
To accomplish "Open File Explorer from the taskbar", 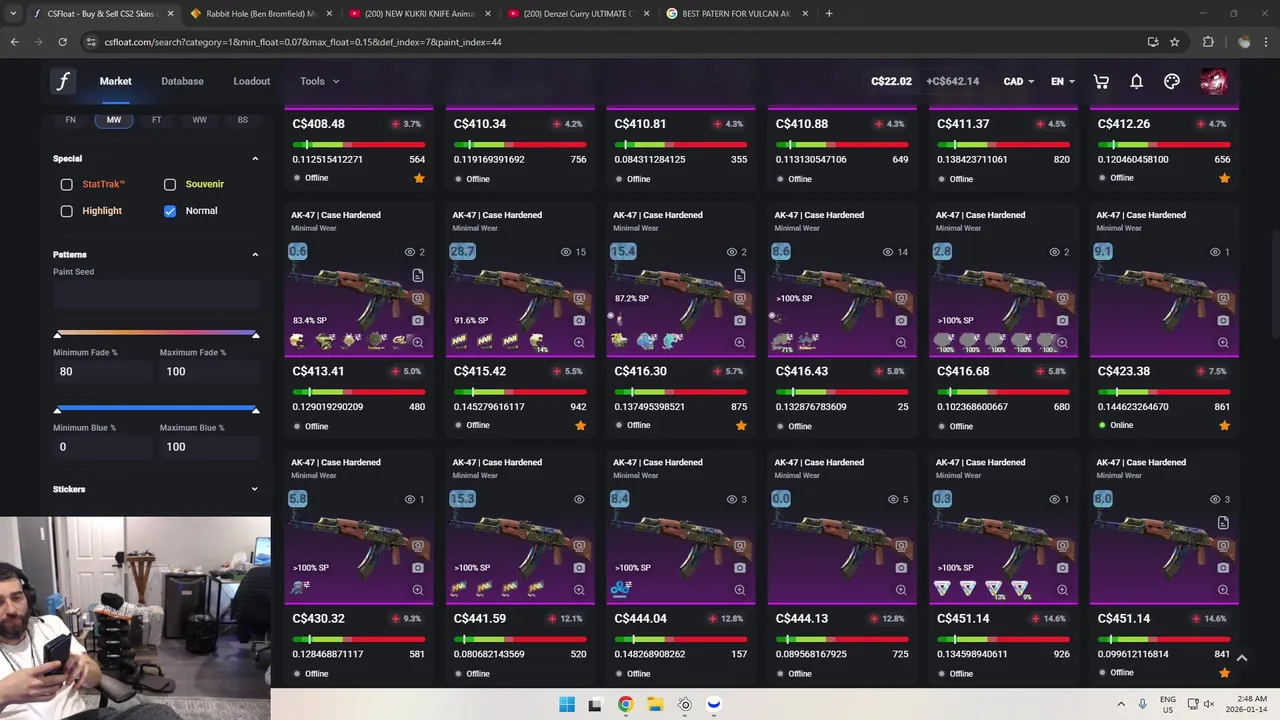I will (654, 704).
